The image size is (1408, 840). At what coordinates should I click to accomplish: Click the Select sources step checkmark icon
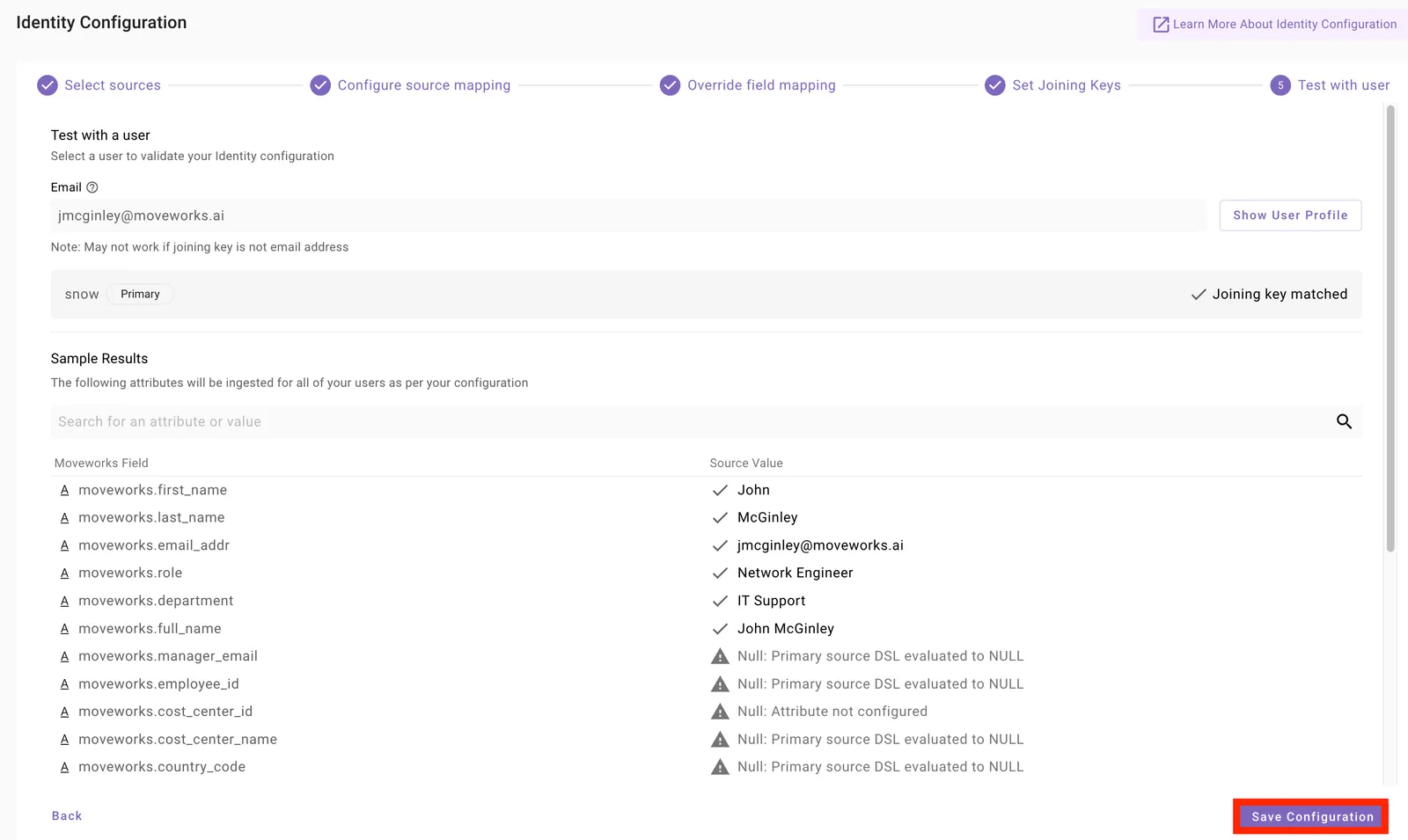[48, 85]
